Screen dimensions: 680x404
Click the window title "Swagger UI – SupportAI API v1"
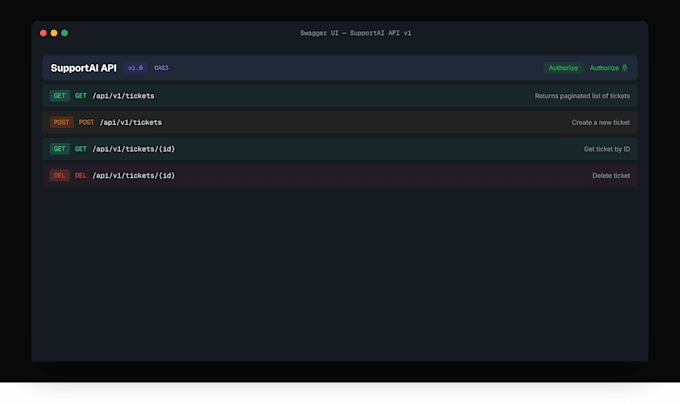point(356,33)
